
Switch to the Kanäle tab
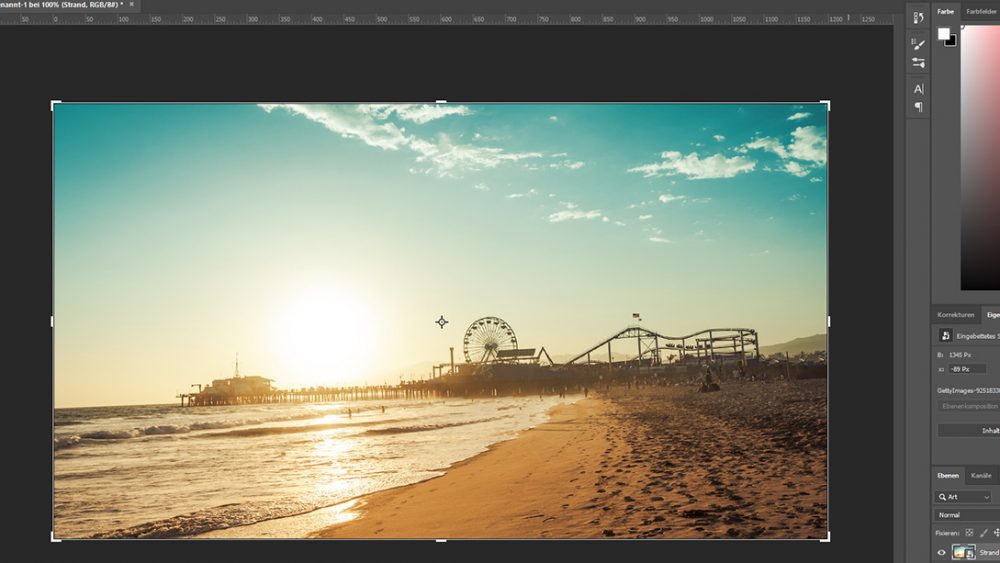pyautogui.click(x=981, y=476)
